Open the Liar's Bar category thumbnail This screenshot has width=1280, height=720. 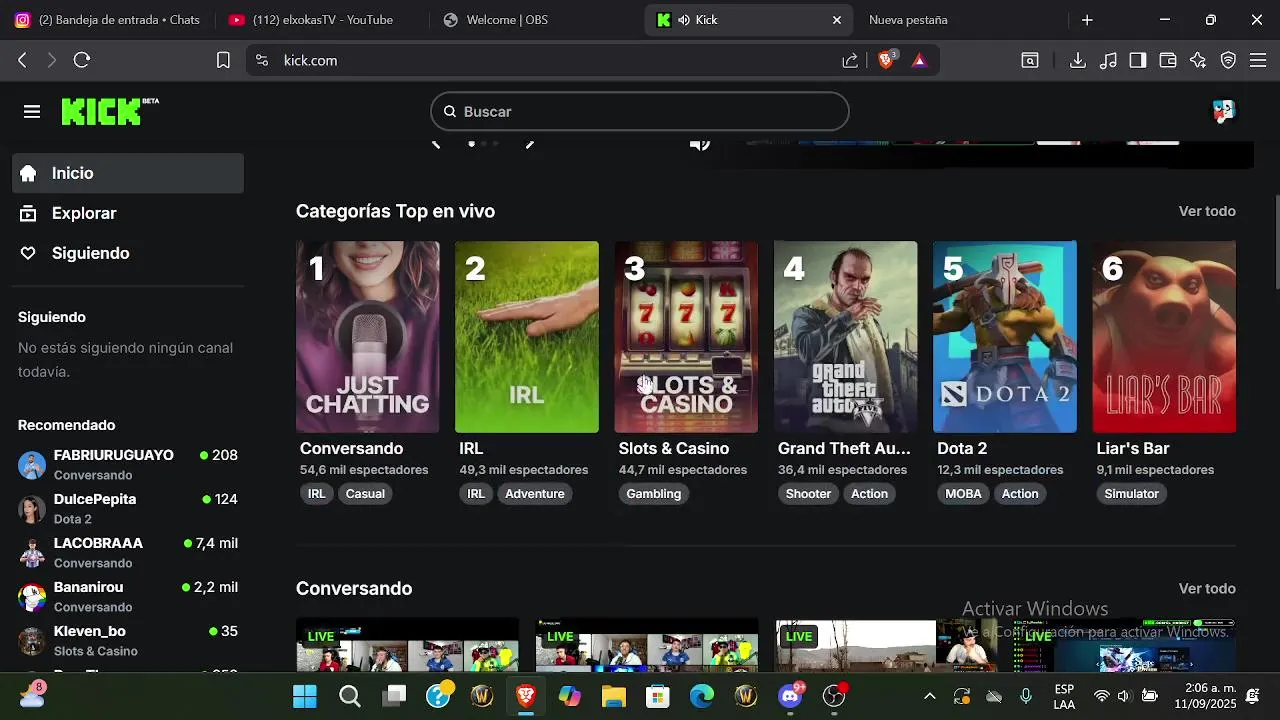[1164, 337]
